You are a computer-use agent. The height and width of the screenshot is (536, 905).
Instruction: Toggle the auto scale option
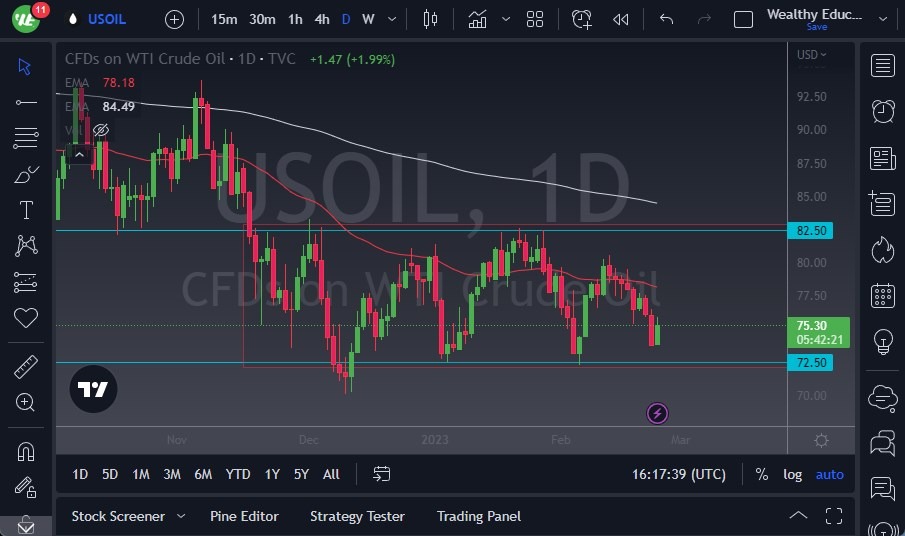pos(830,474)
